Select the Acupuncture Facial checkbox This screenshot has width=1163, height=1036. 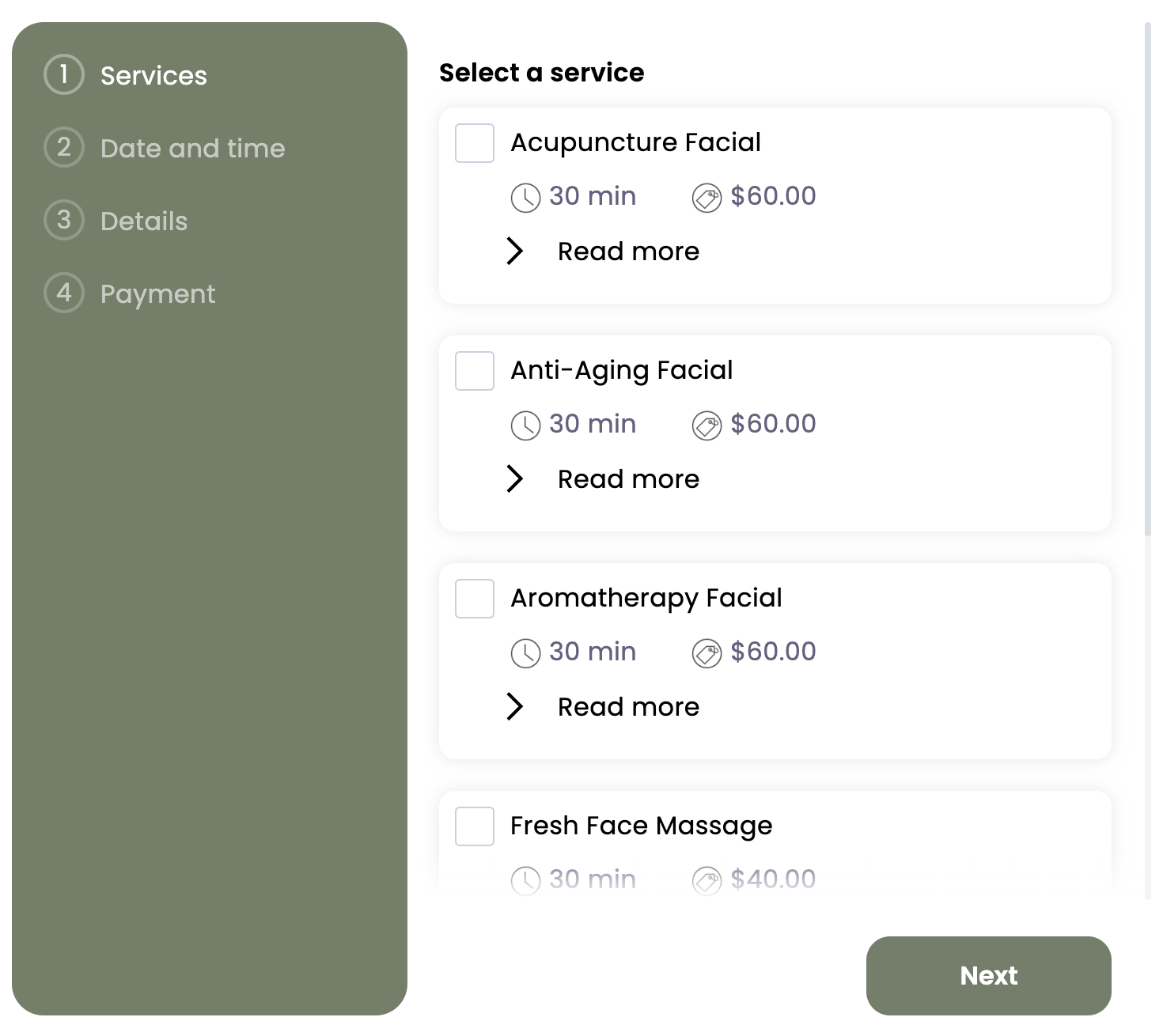pos(474,143)
